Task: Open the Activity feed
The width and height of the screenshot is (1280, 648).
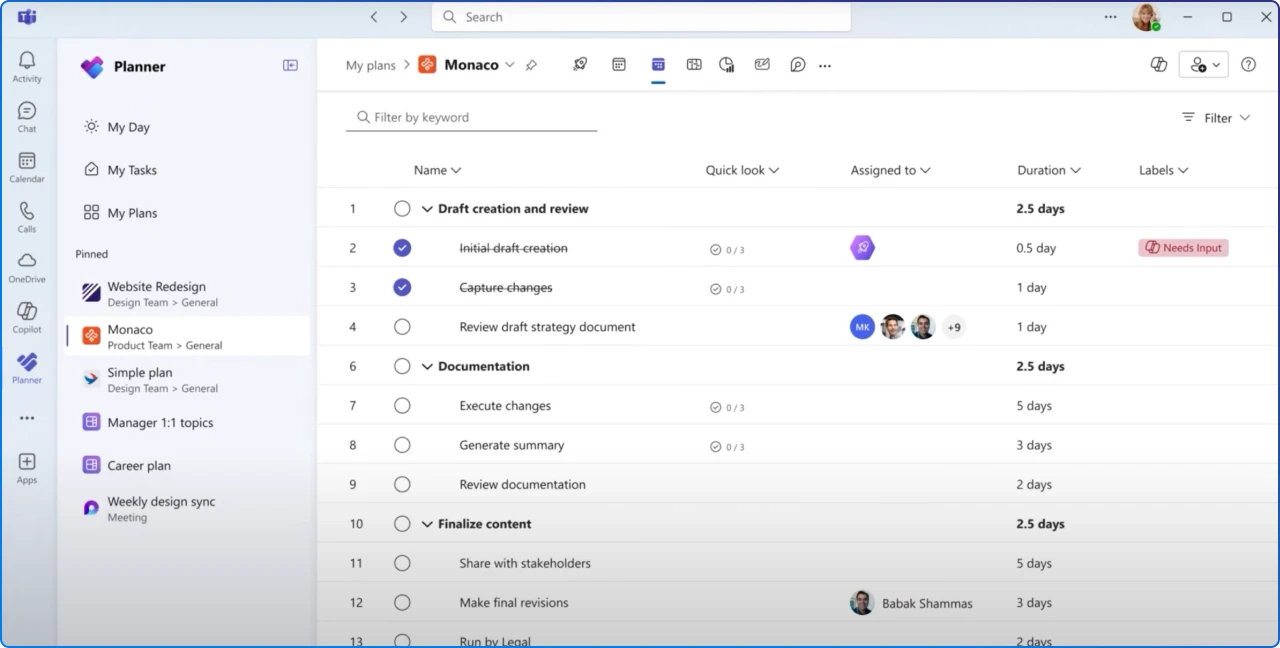Action: 26,63
